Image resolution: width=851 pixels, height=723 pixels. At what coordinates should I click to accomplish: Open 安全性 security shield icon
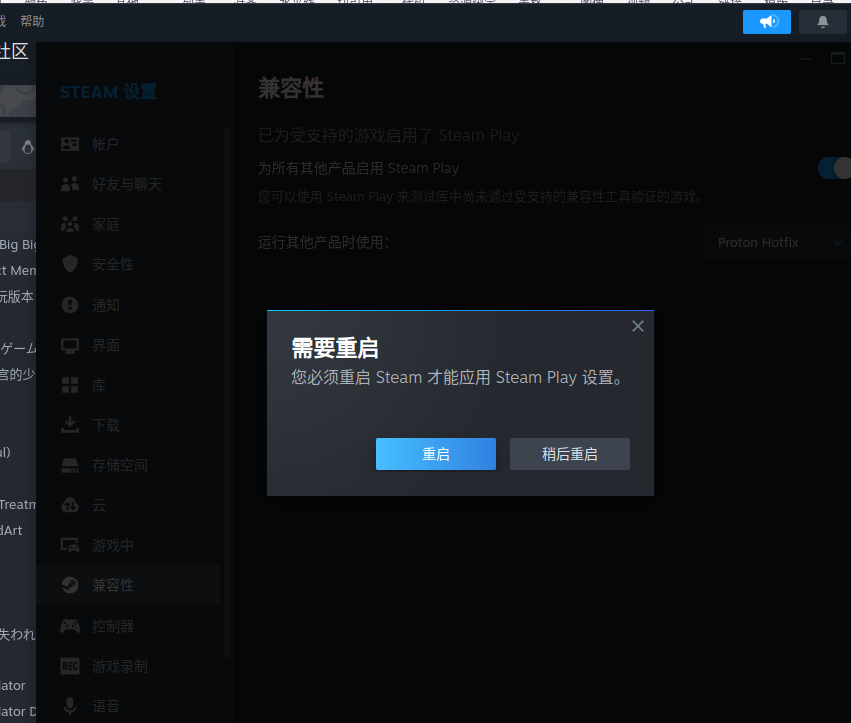[70, 264]
